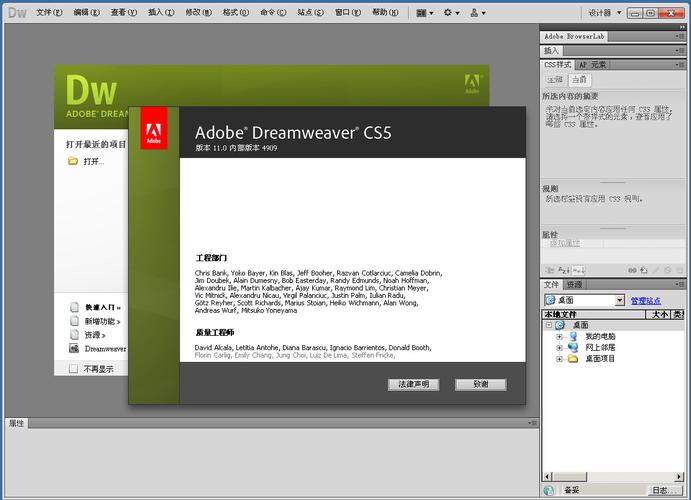The height and width of the screenshot is (500, 691).
Task: Click the 法律声明 button in About dialog
Action: [414, 384]
